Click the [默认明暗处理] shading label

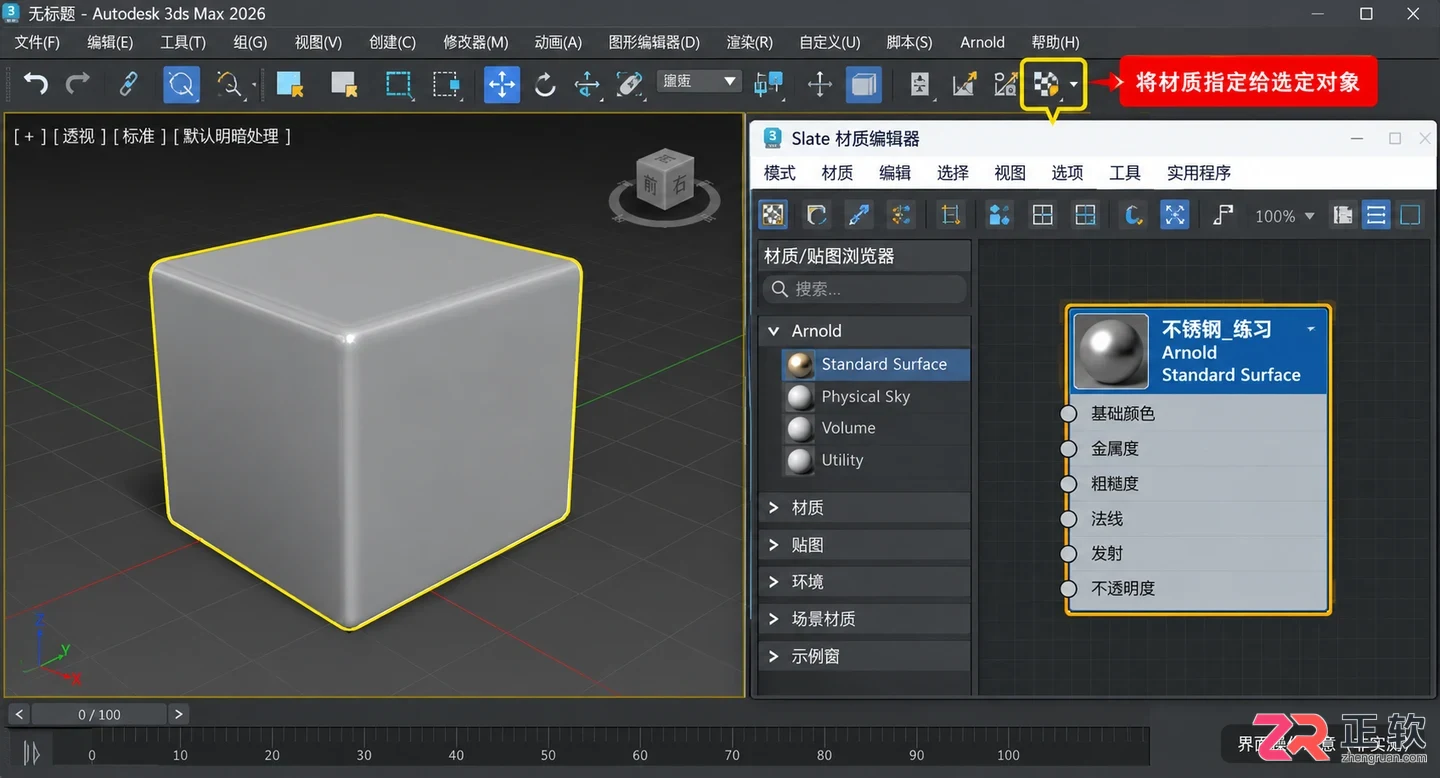pos(232,136)
